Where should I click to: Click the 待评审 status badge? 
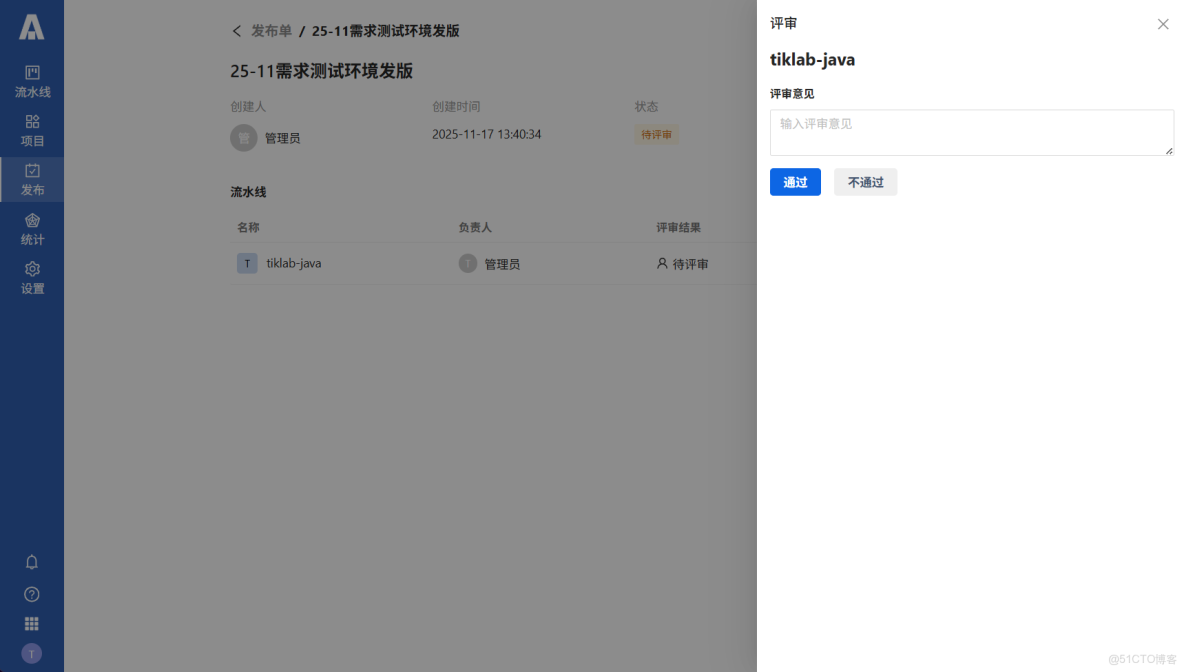(656, 134)
